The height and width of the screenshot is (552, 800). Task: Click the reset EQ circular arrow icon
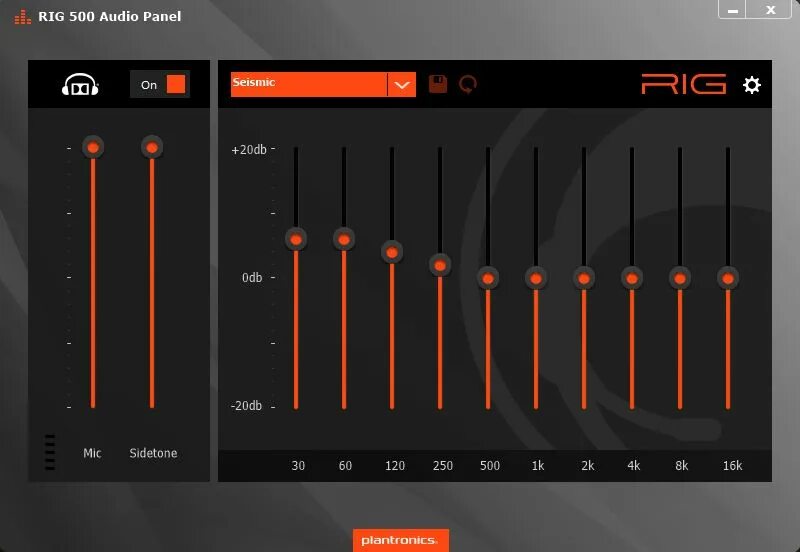(467, 84)
